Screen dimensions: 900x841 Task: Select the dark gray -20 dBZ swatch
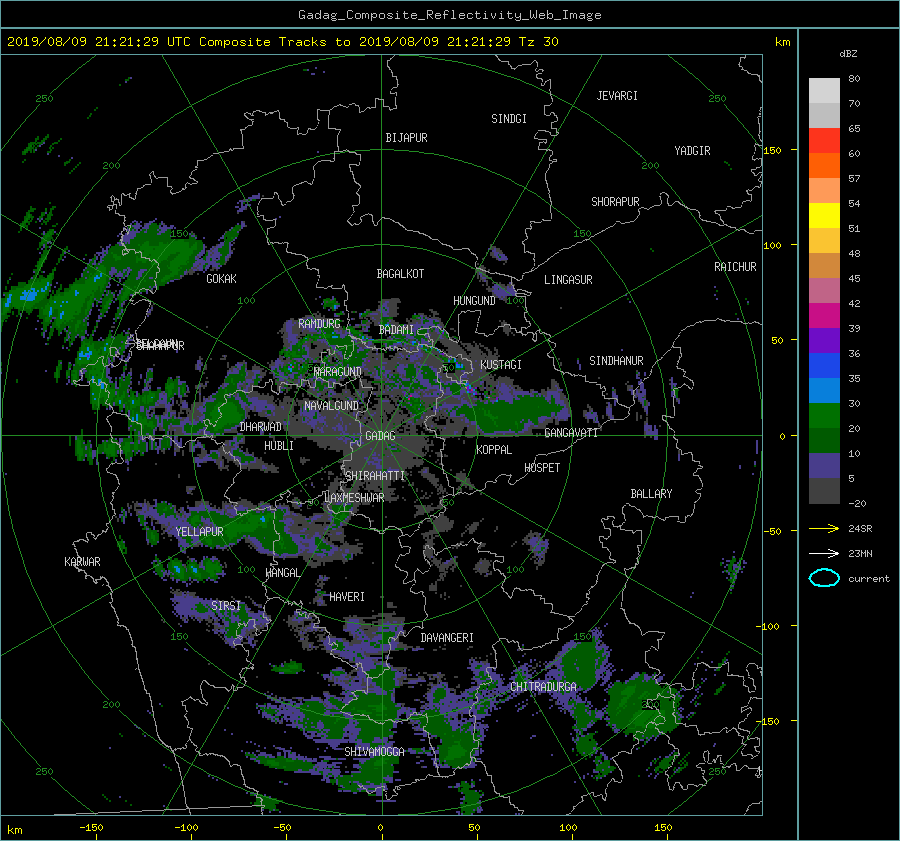click(x=824, y=491)
